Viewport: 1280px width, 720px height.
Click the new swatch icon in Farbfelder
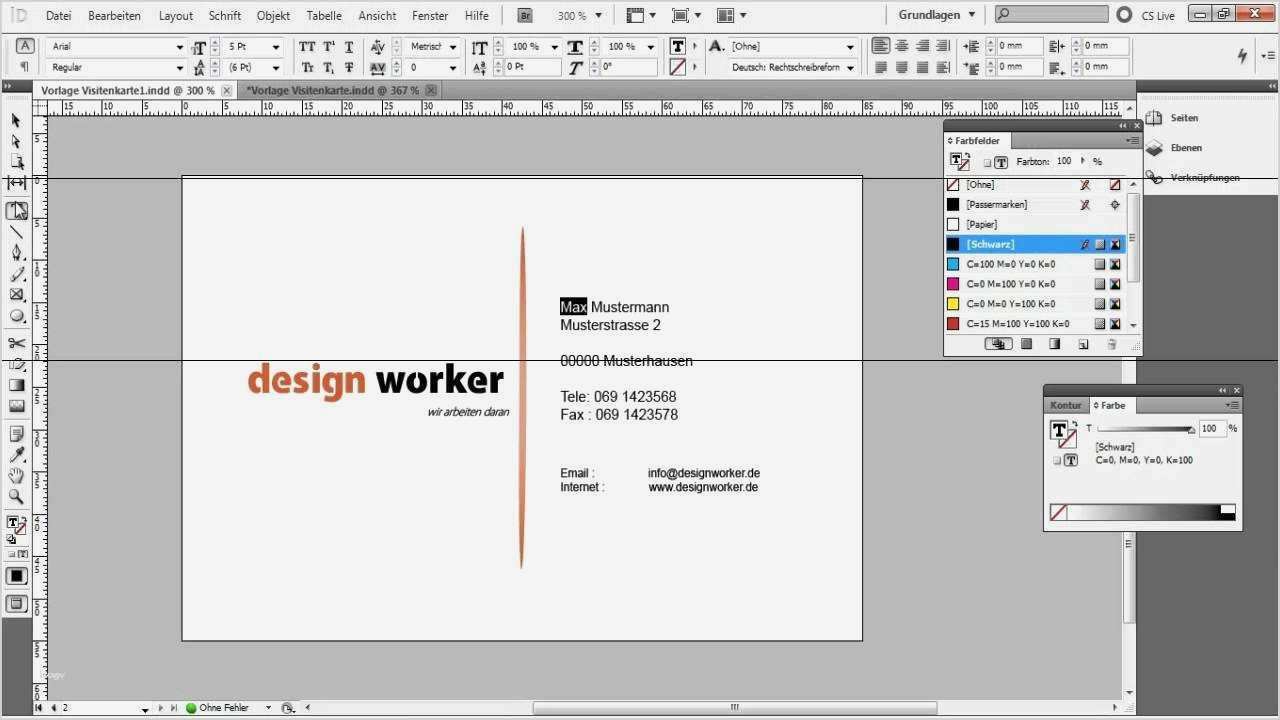1083,344
